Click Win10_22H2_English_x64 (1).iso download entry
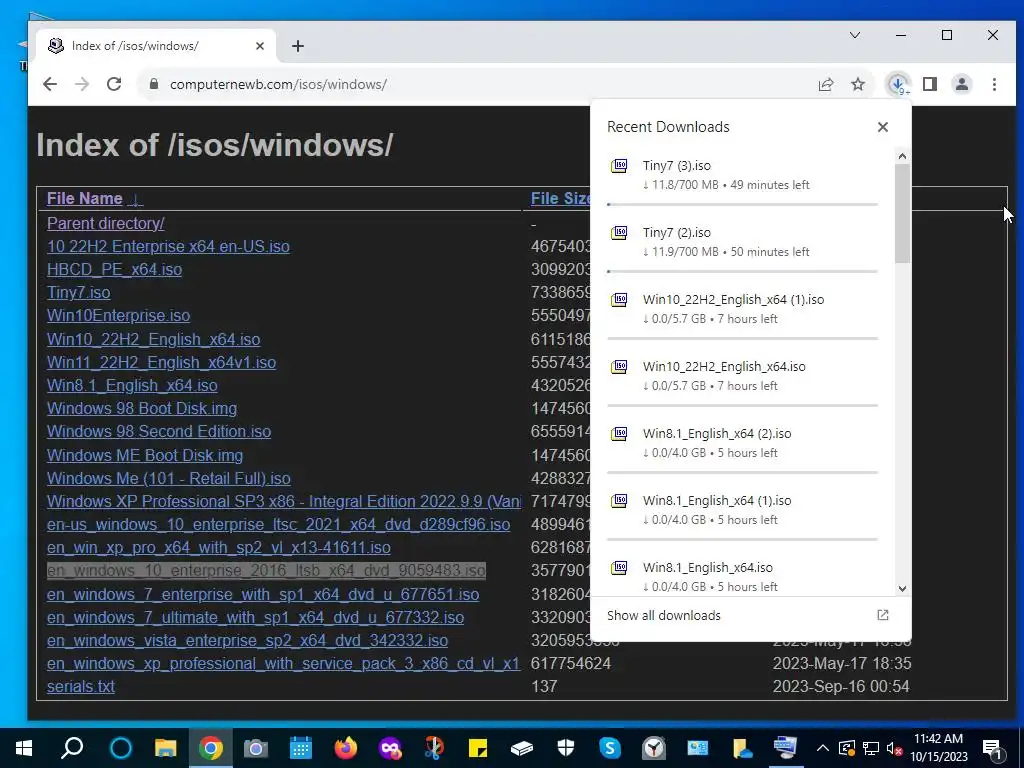Viewport: 1024px width, 768px height. pos(743,309)
